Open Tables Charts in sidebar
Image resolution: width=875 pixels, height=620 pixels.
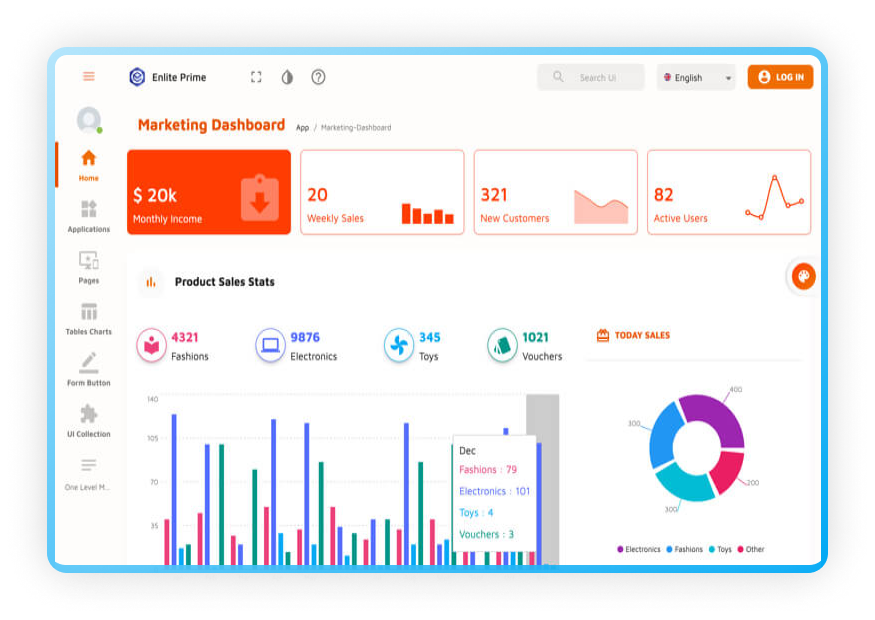pyautogui.click(x=89, y=318)
